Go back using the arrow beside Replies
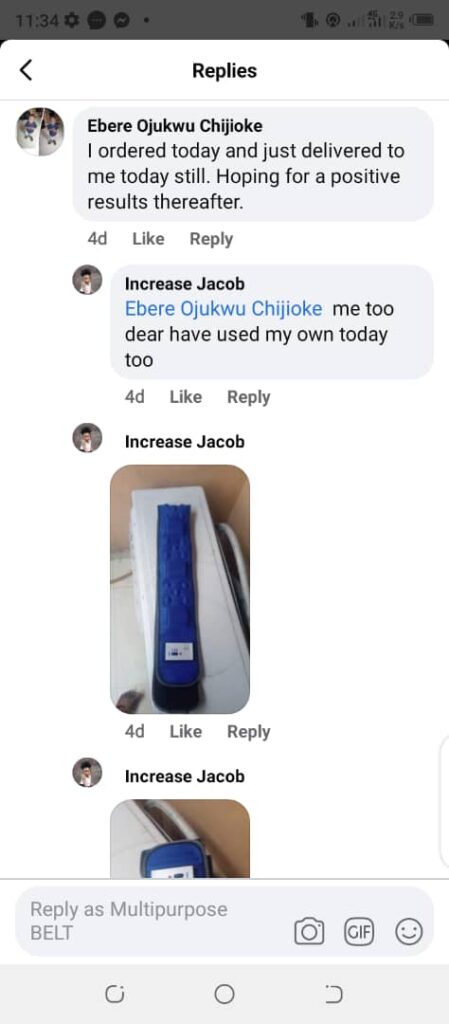Viewport: 449px width, 1024px height. coord(25,69)
